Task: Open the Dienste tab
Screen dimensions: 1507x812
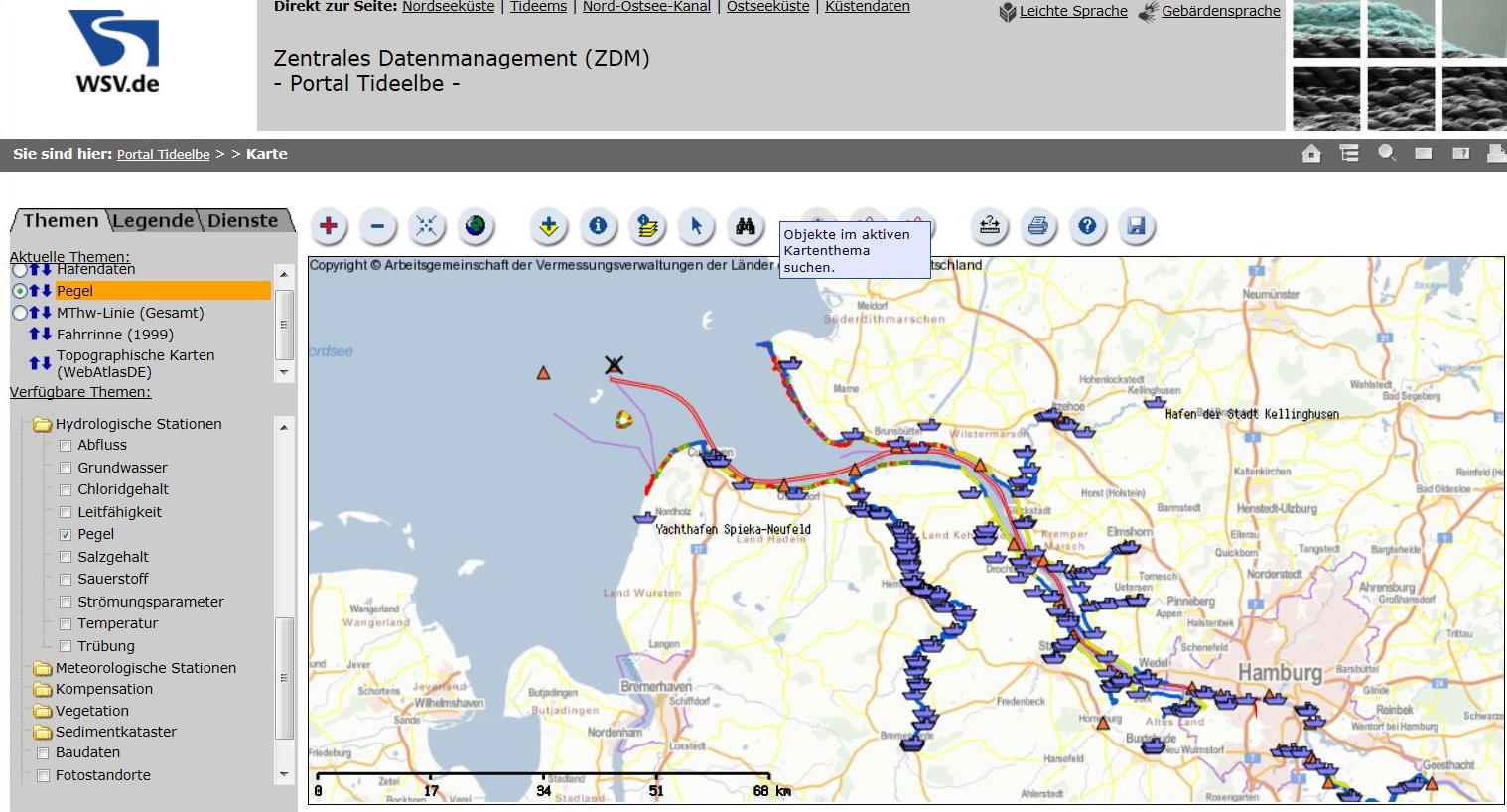Action: pyautogui.click(x=243, y=221)
